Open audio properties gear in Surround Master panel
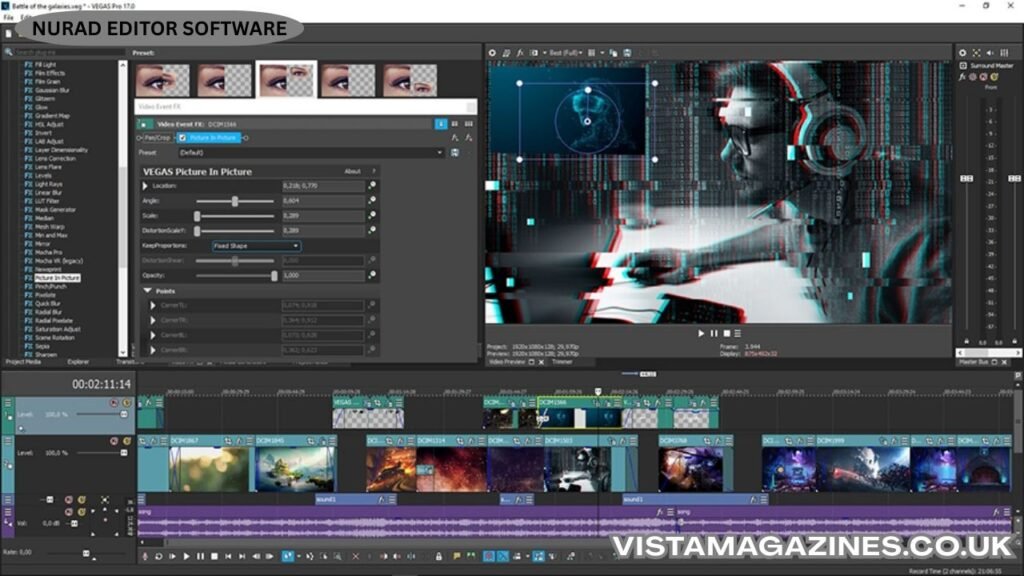The height and width of the screenshot is (576, 1024). click(962, 52)
